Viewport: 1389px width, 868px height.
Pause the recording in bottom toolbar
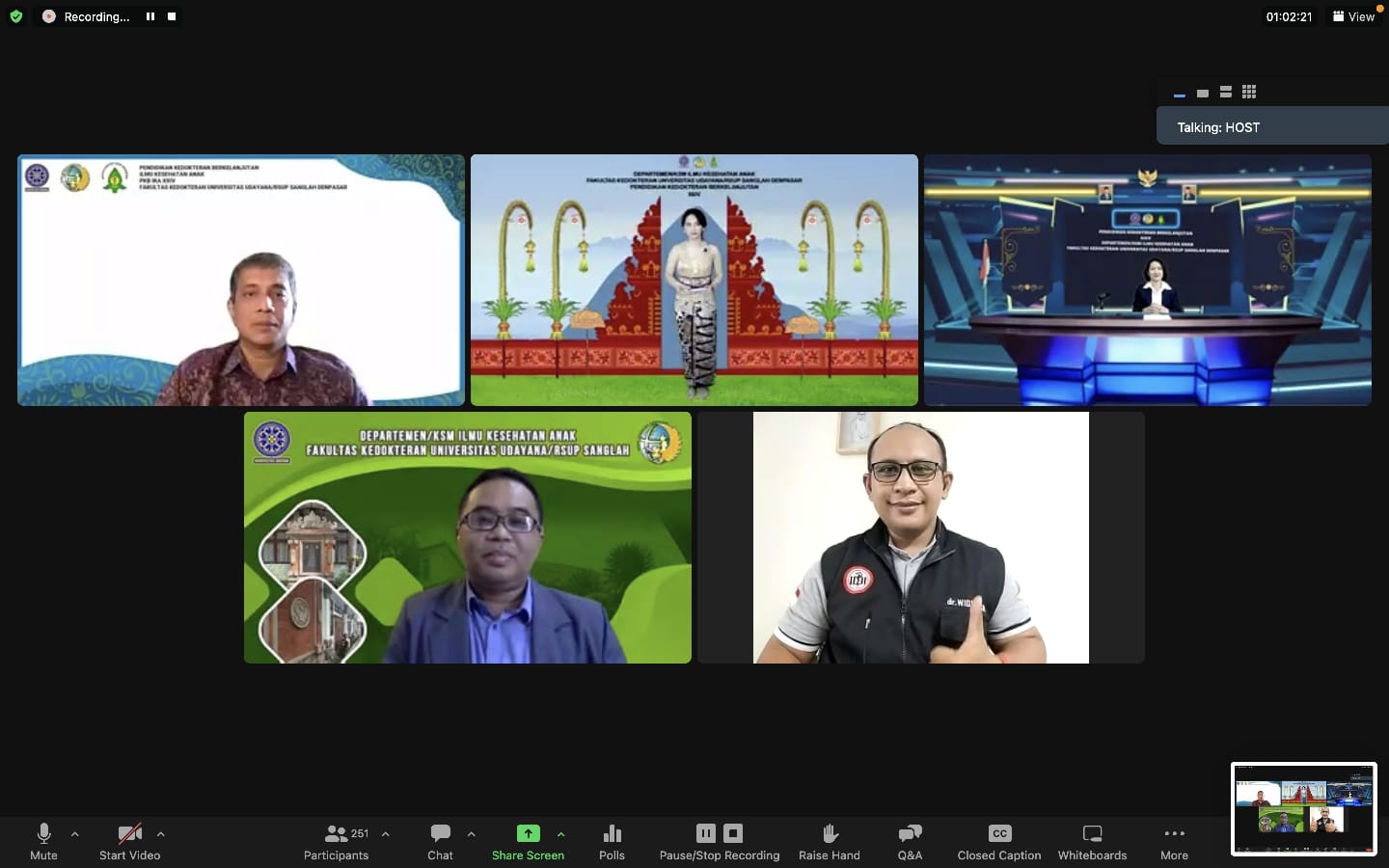click(x=706, y=833)
